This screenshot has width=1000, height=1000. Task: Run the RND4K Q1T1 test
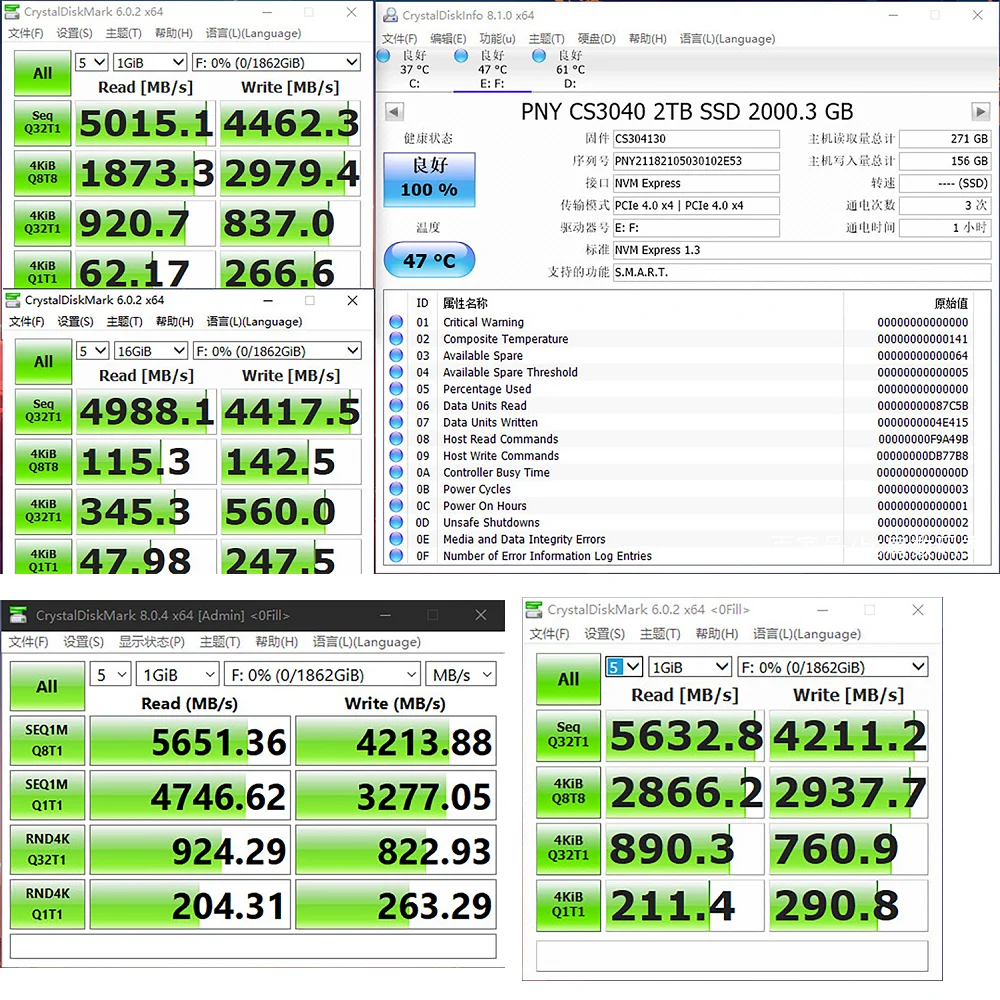click(47, 904)
